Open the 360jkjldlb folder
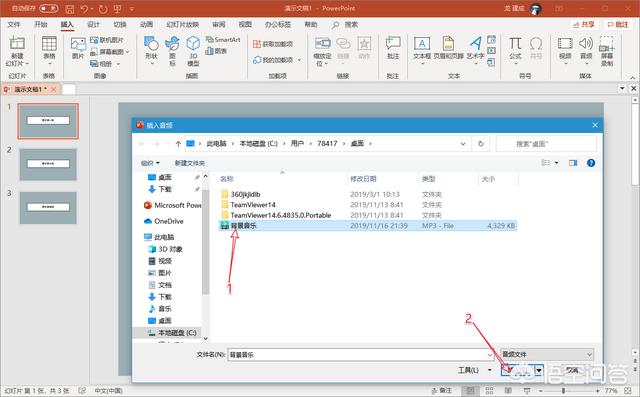This screenshot has width=640, height=397. 245,194
